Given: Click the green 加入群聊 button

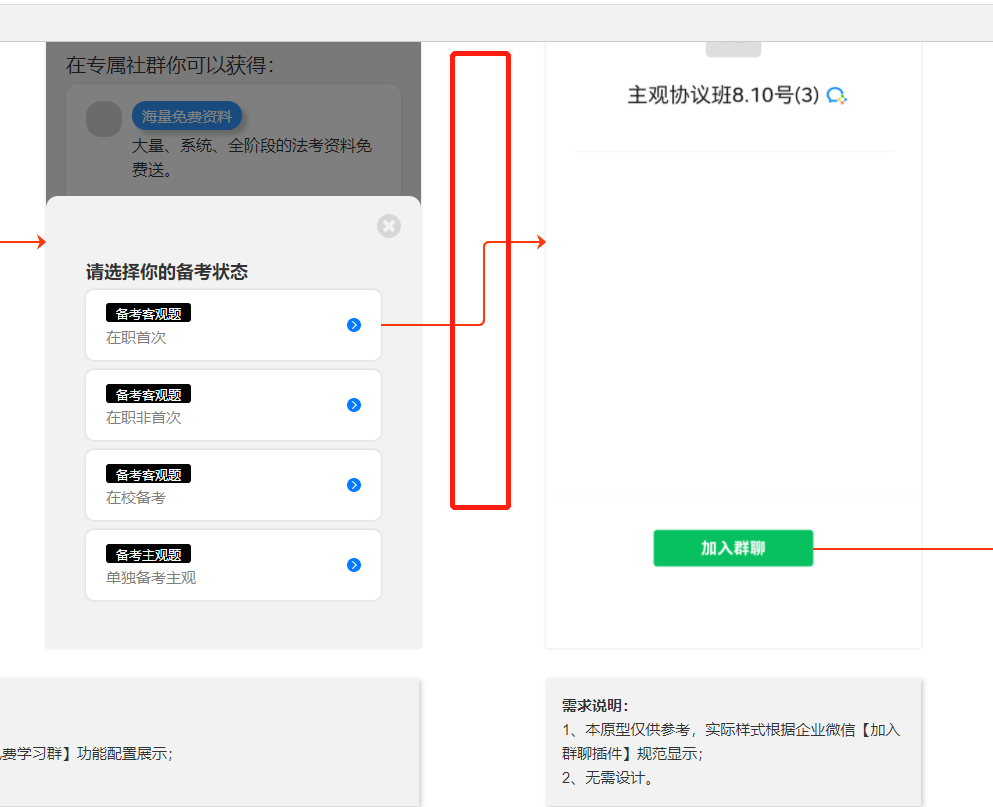Looking at the screenshot, I should (733, 548).
